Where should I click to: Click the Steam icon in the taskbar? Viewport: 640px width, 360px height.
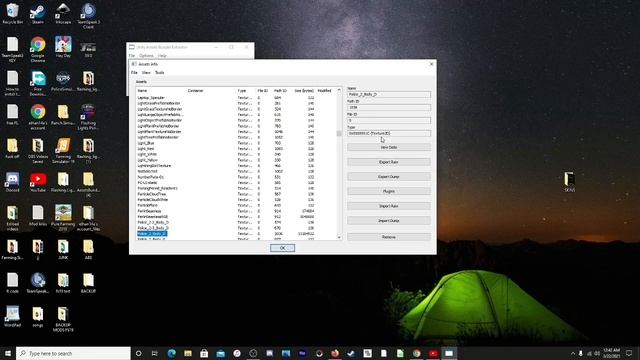click(351, 353)
